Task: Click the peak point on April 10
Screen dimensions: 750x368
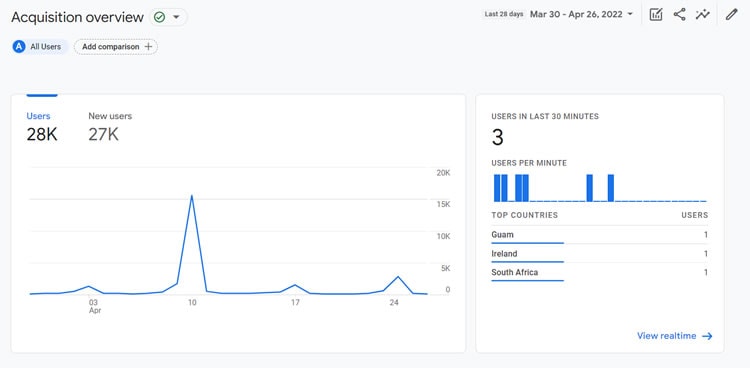Action: point(192,195)
